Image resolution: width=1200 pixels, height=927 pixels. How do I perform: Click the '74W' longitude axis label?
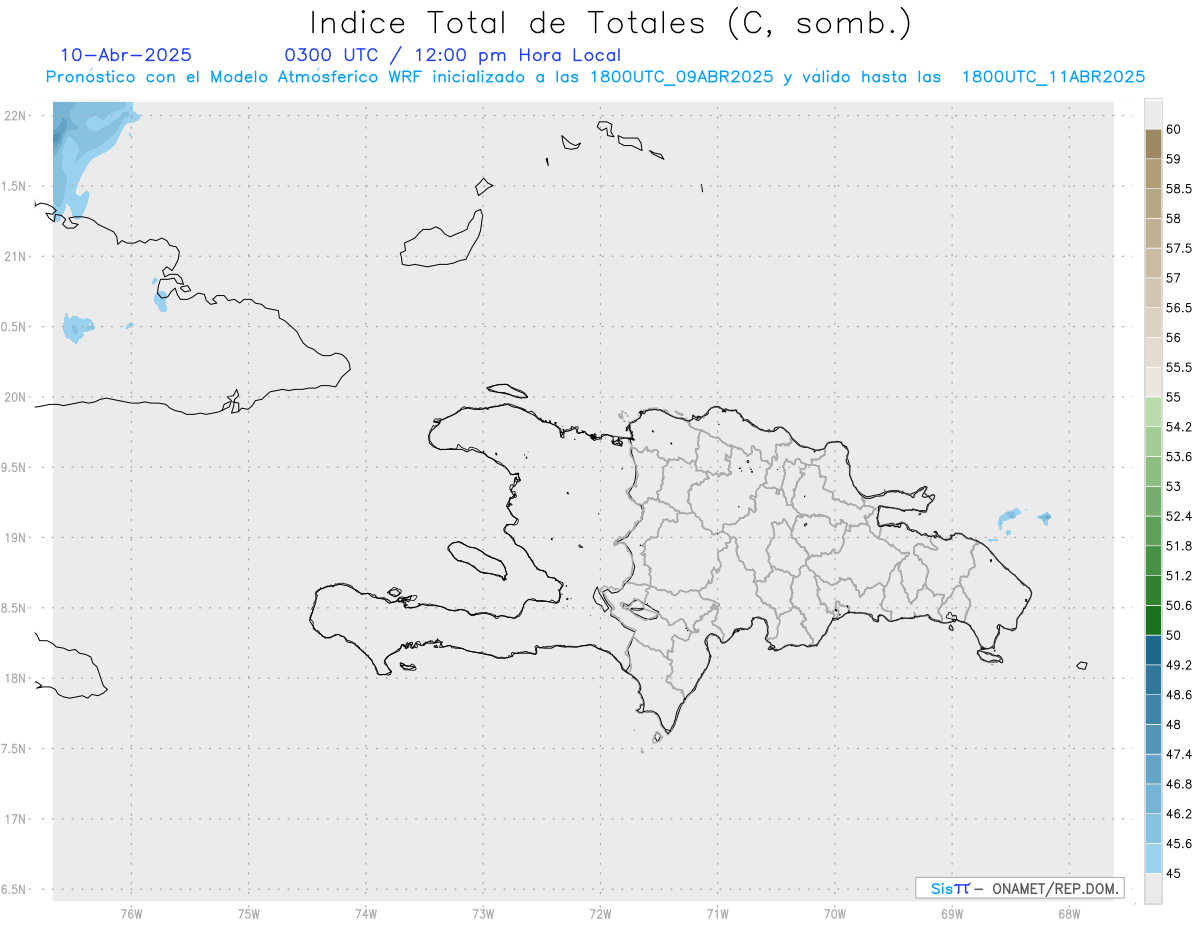tap(365, 913)
